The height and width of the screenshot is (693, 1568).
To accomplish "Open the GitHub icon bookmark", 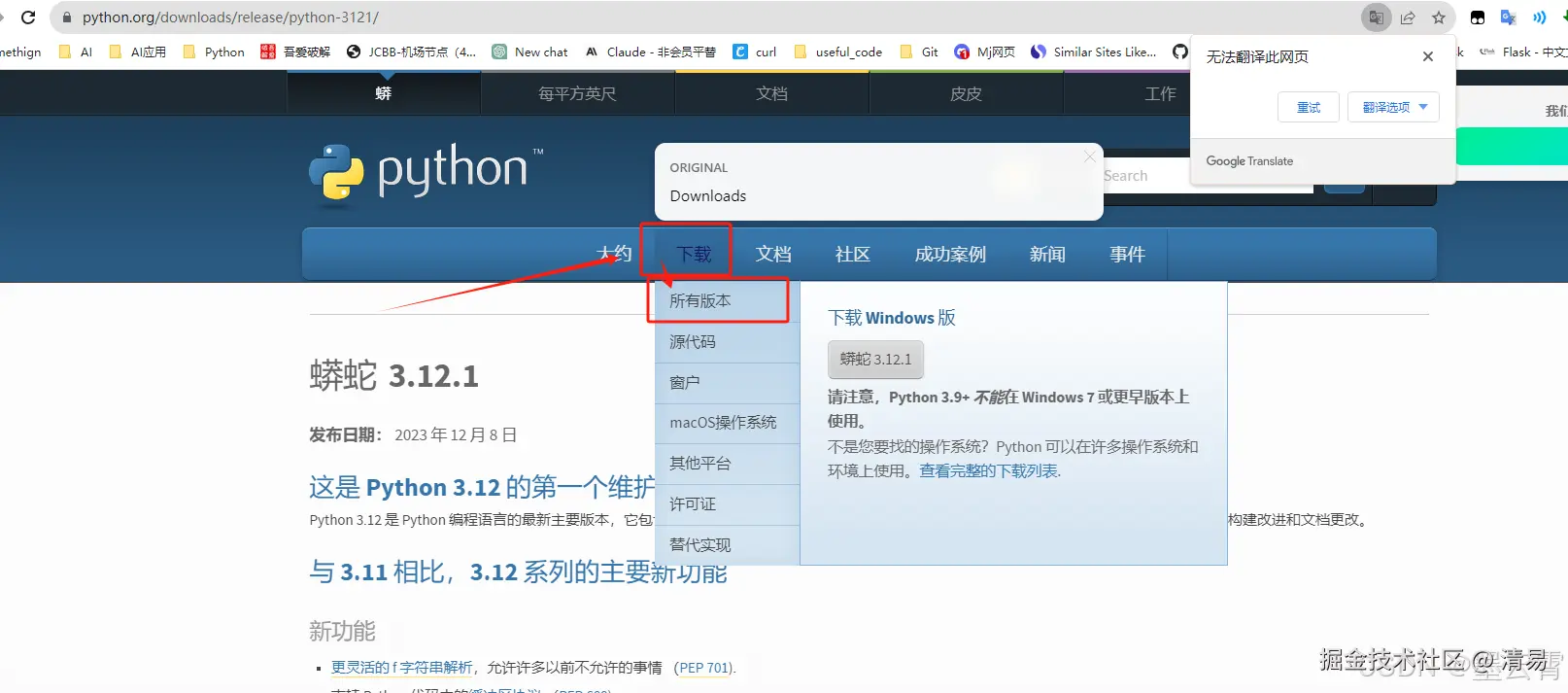I will point(1179,52).
